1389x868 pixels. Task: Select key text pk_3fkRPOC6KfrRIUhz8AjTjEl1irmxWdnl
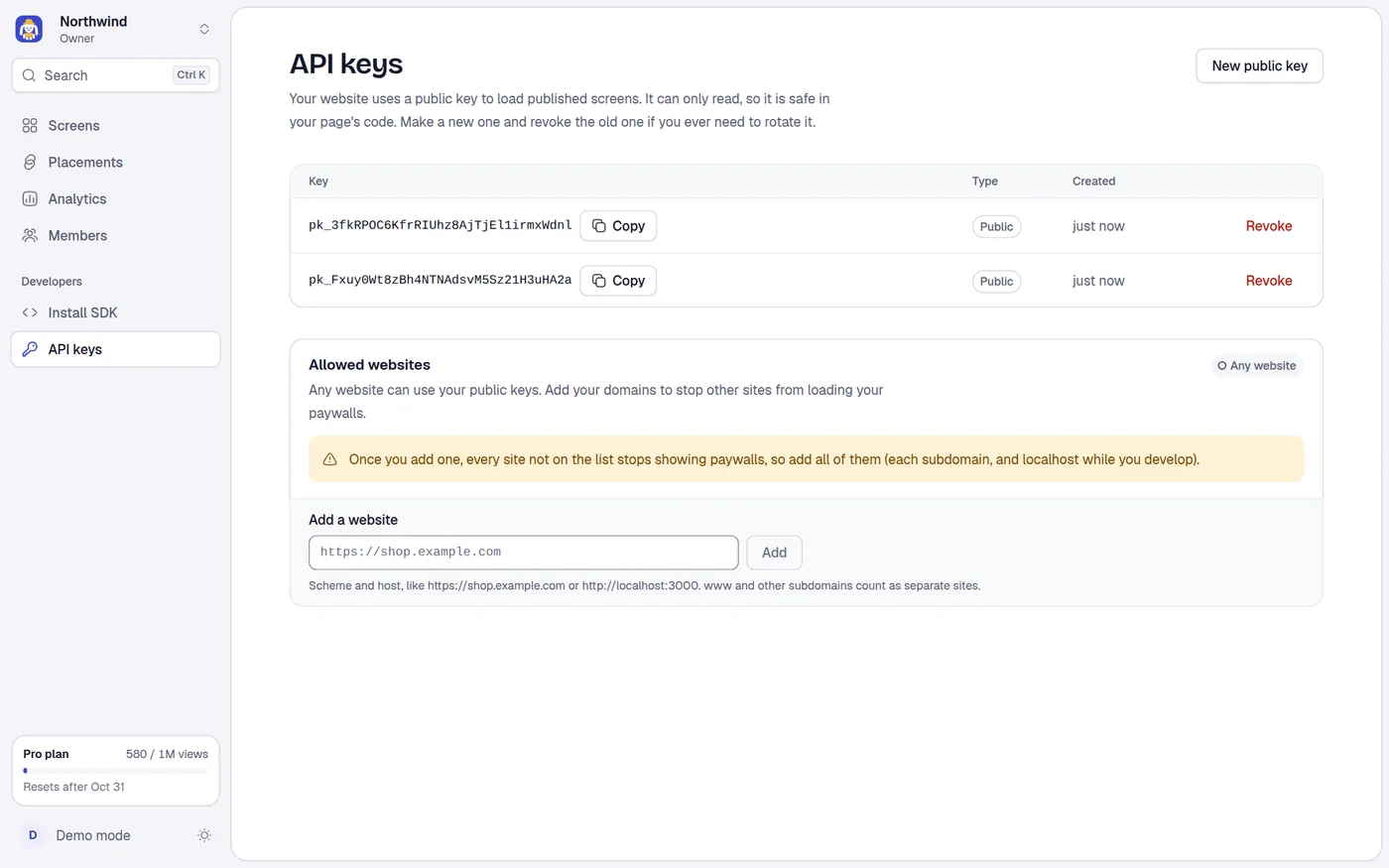(440, 225)
